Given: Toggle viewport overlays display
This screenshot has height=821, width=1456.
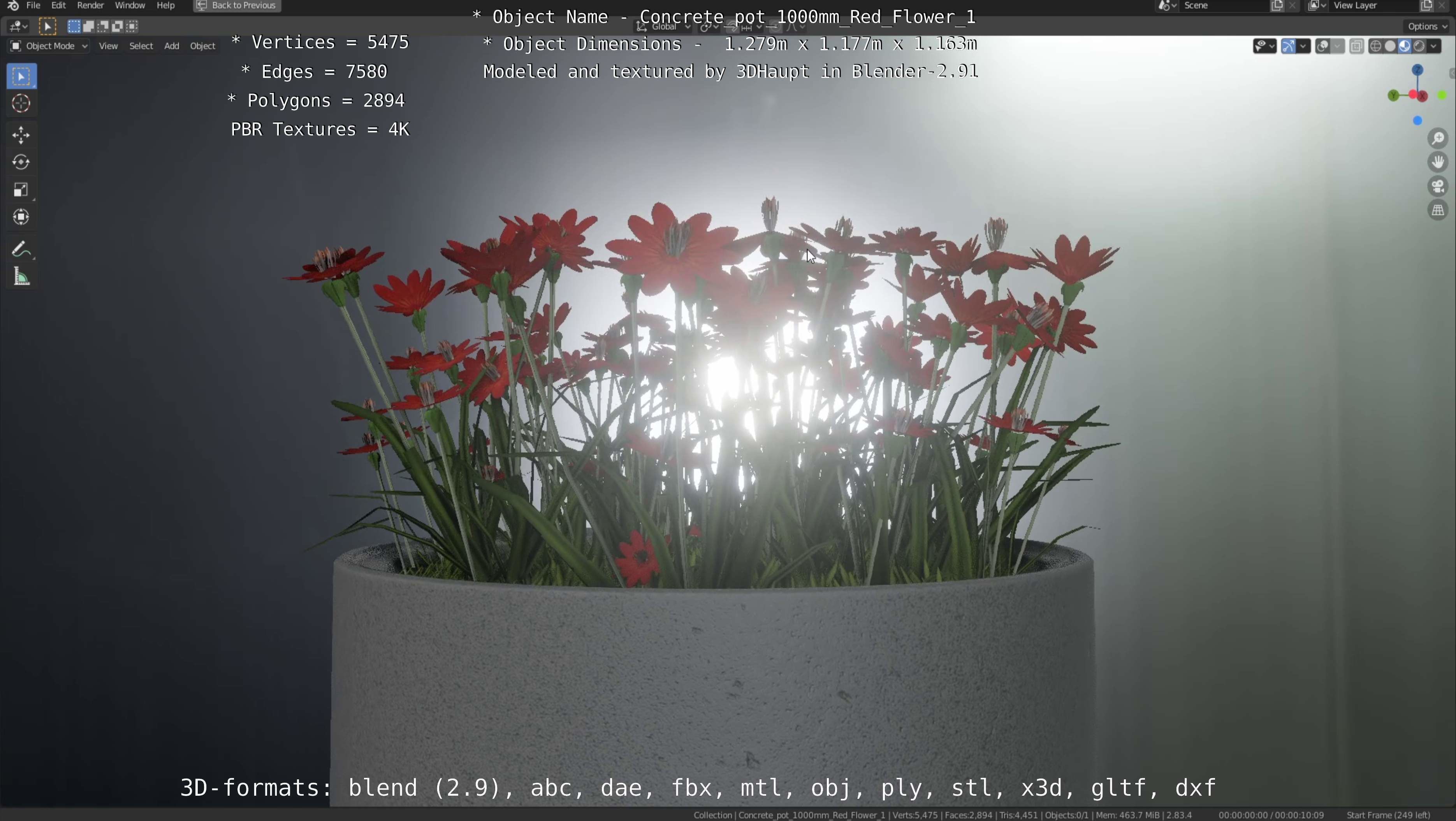Looking at the screenshot, I should (1322, 46).
